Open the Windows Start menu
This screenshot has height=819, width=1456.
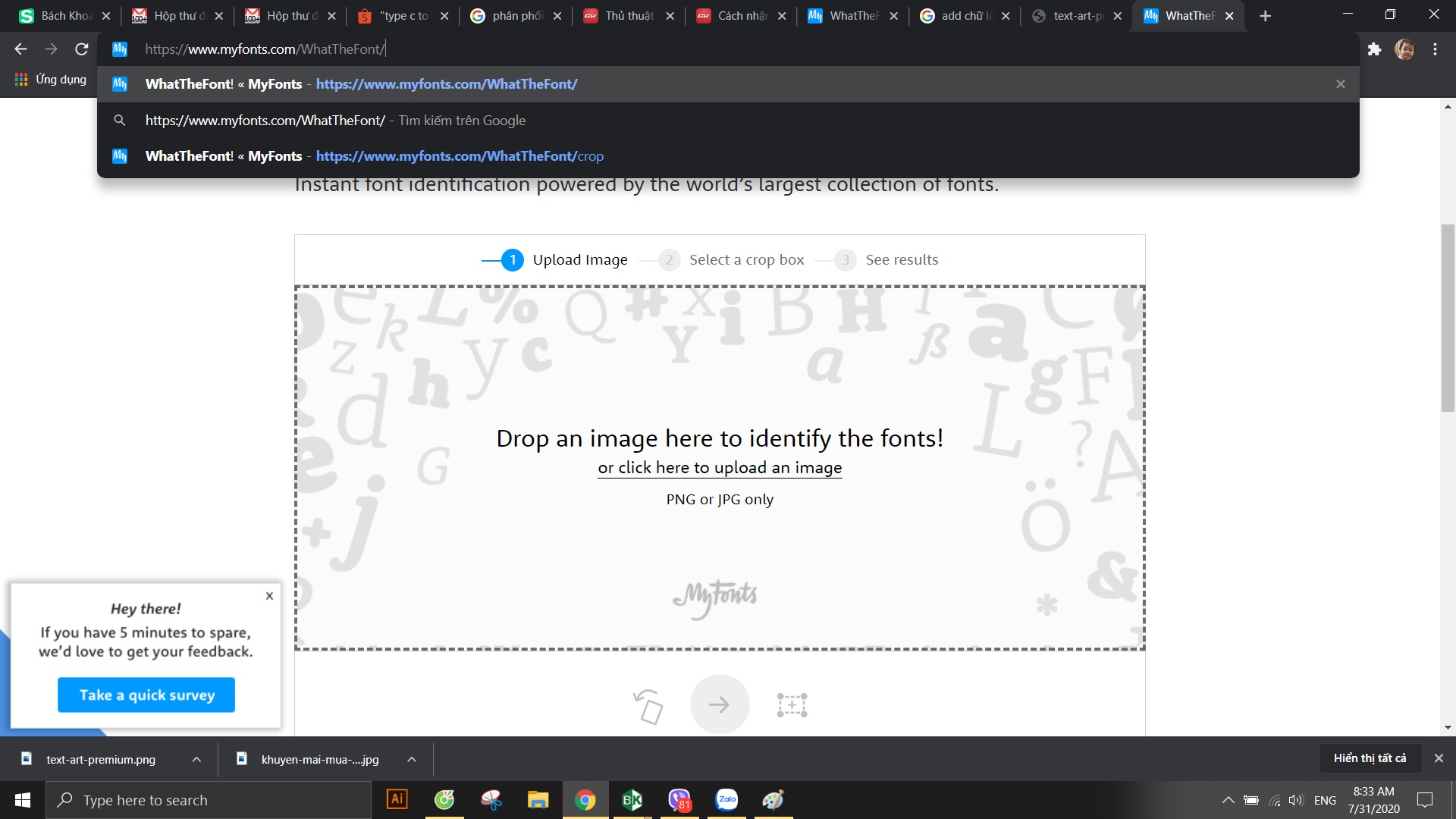click(x=23, y=800)
